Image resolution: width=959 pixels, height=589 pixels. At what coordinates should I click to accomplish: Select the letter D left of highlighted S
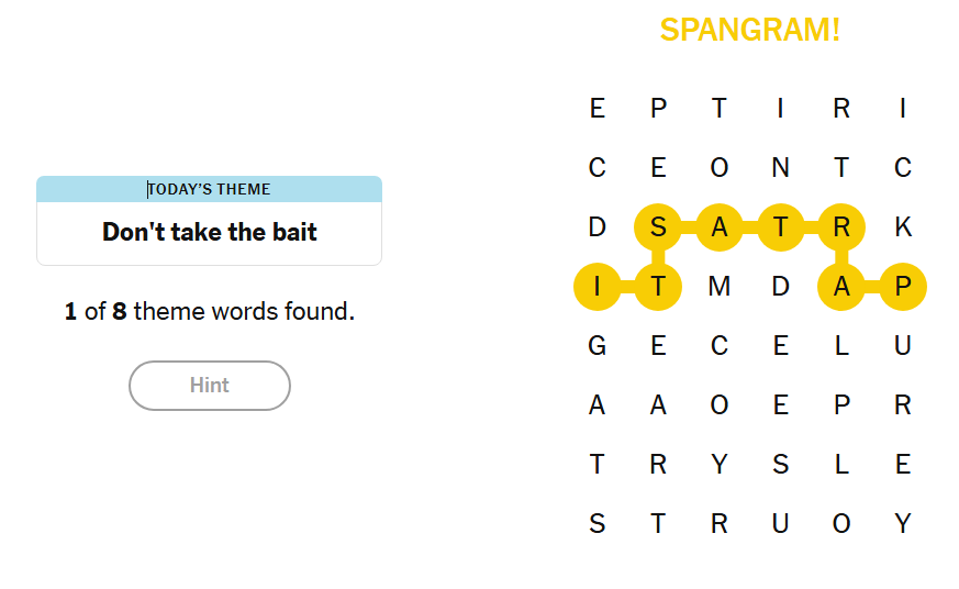[597, 228]
